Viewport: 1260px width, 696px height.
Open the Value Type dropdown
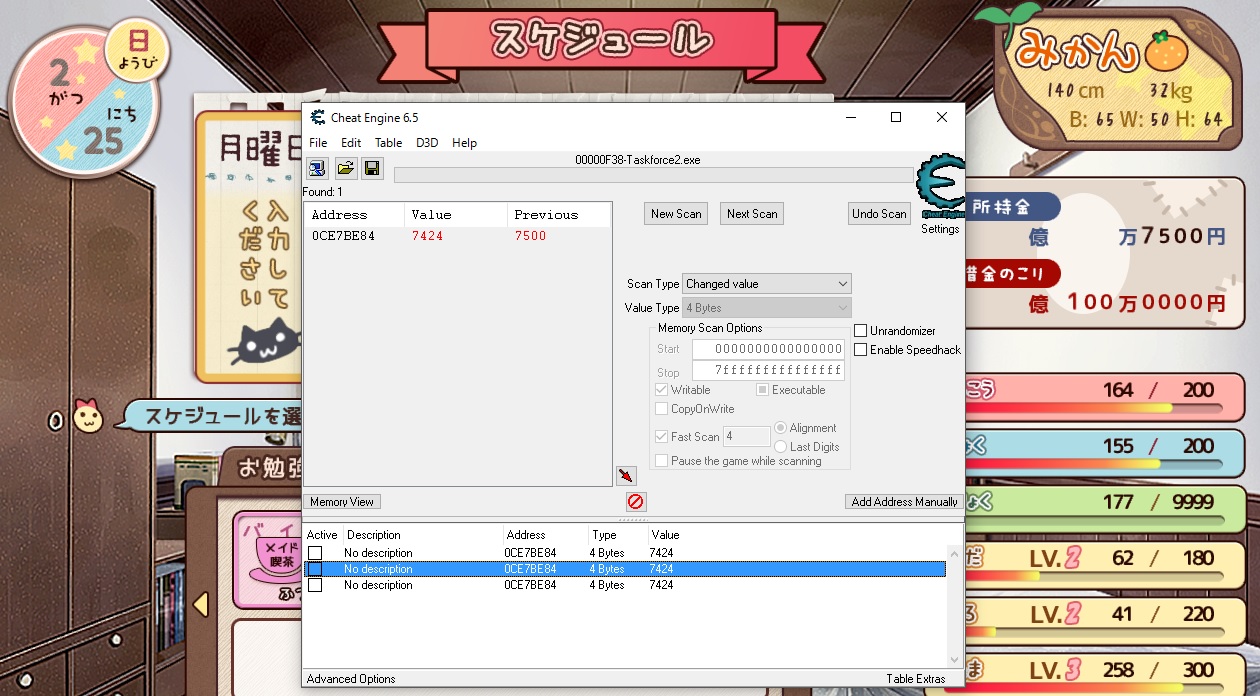[x=766, y=308]
